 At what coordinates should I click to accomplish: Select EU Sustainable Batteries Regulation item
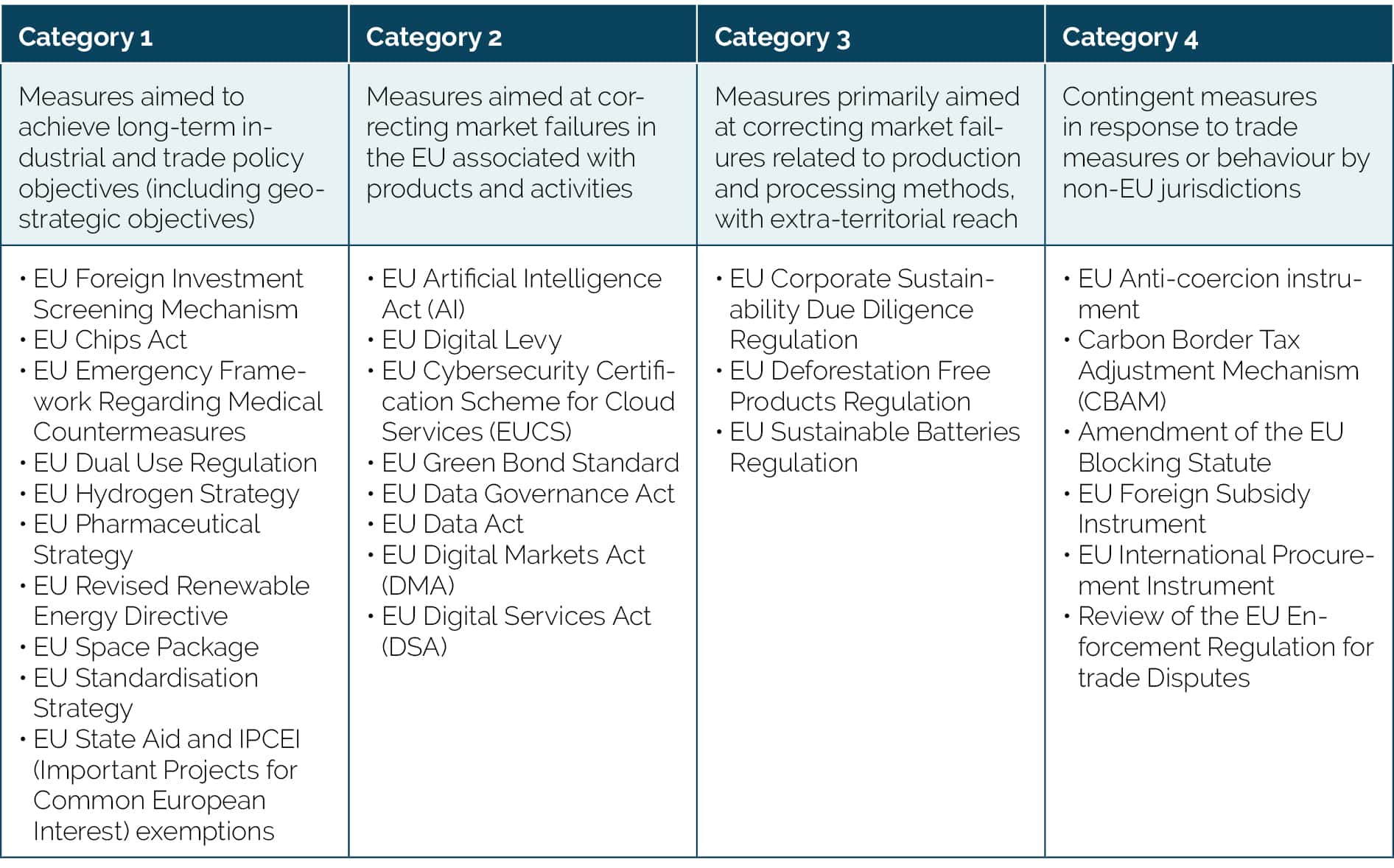(x=874, y=447)
